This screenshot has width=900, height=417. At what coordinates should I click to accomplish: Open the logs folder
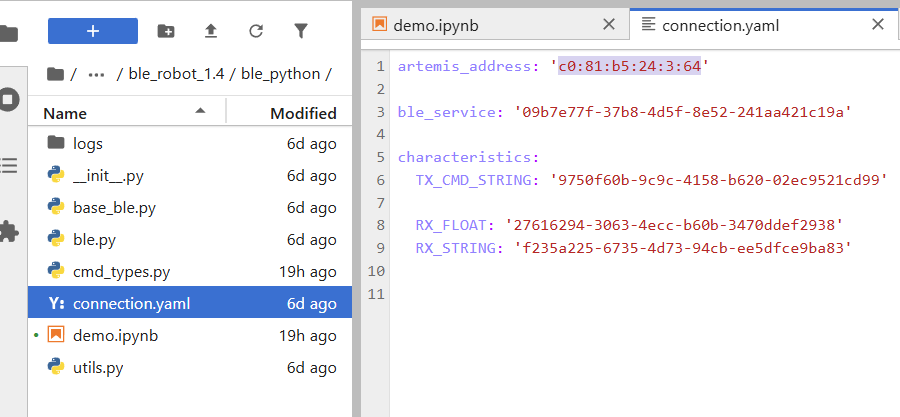pos(87,144)
